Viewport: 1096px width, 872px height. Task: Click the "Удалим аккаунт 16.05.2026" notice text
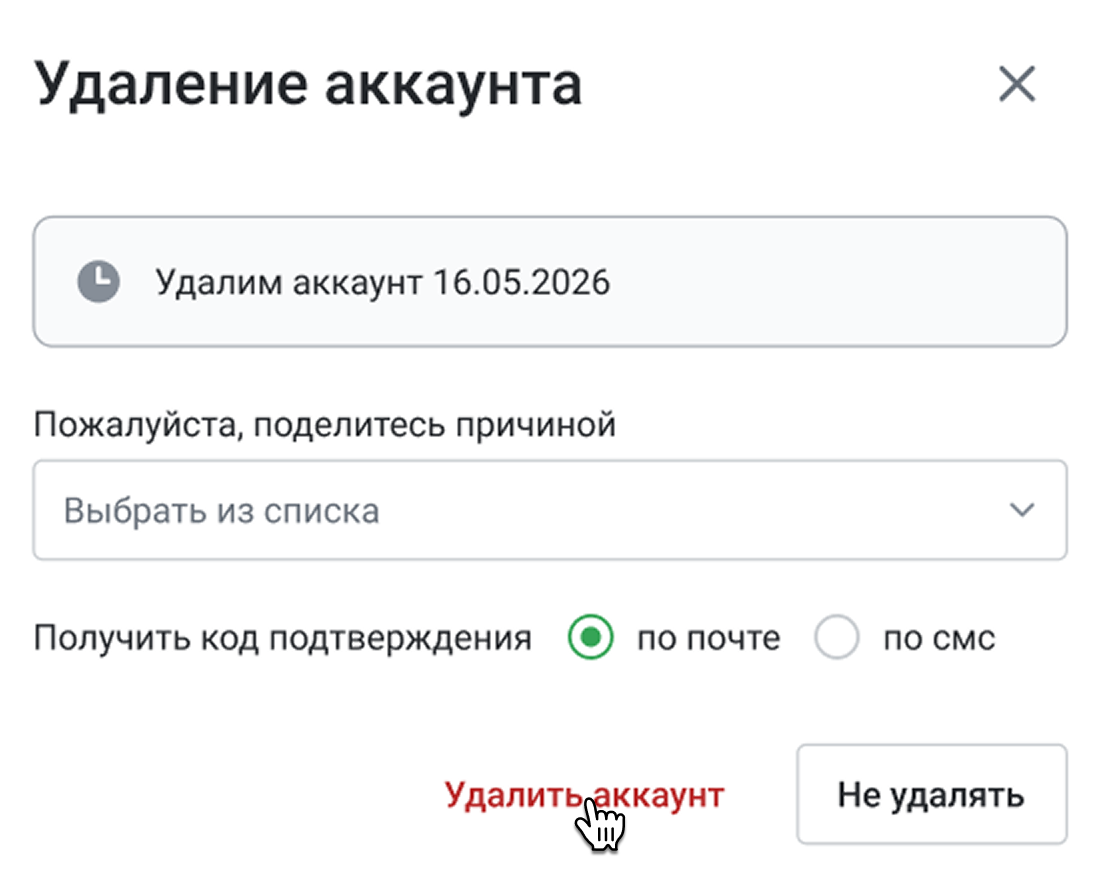tap(382, 282)
